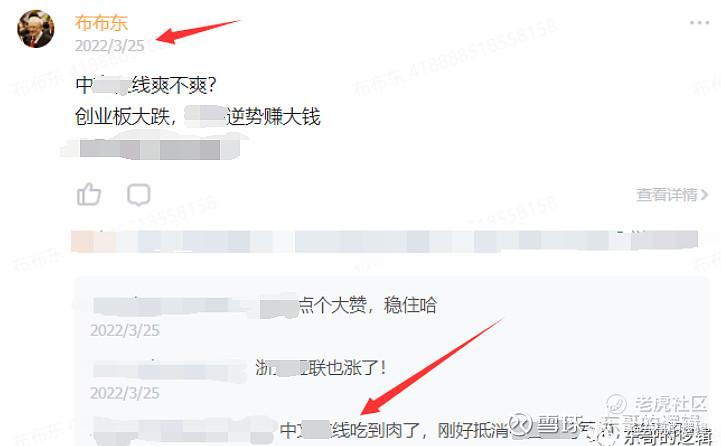721x446 pixels.
Task: Click the chevron arrow beside 查看详情
Action: (704, 195)
